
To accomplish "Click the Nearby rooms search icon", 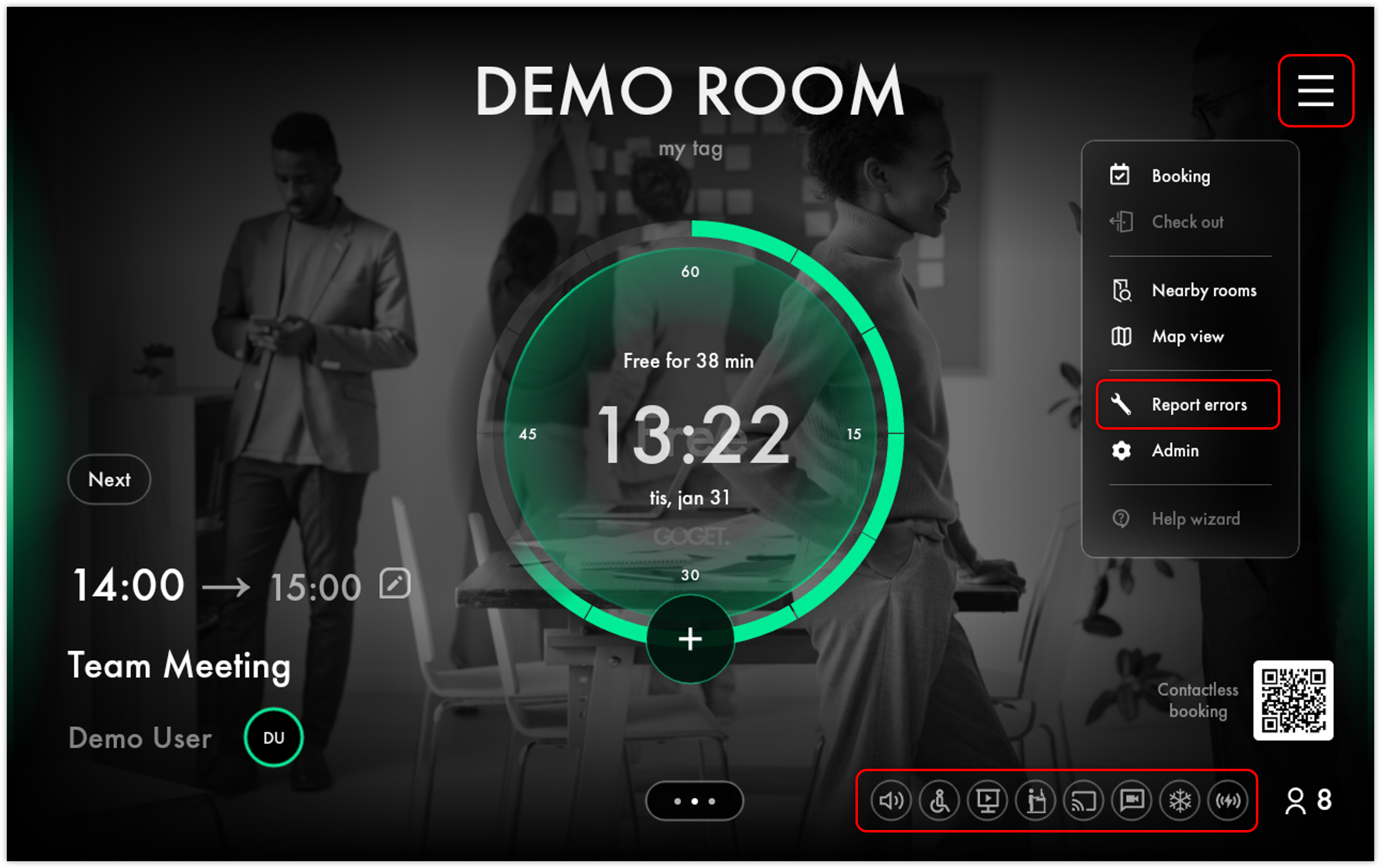I will point(1122,290).
